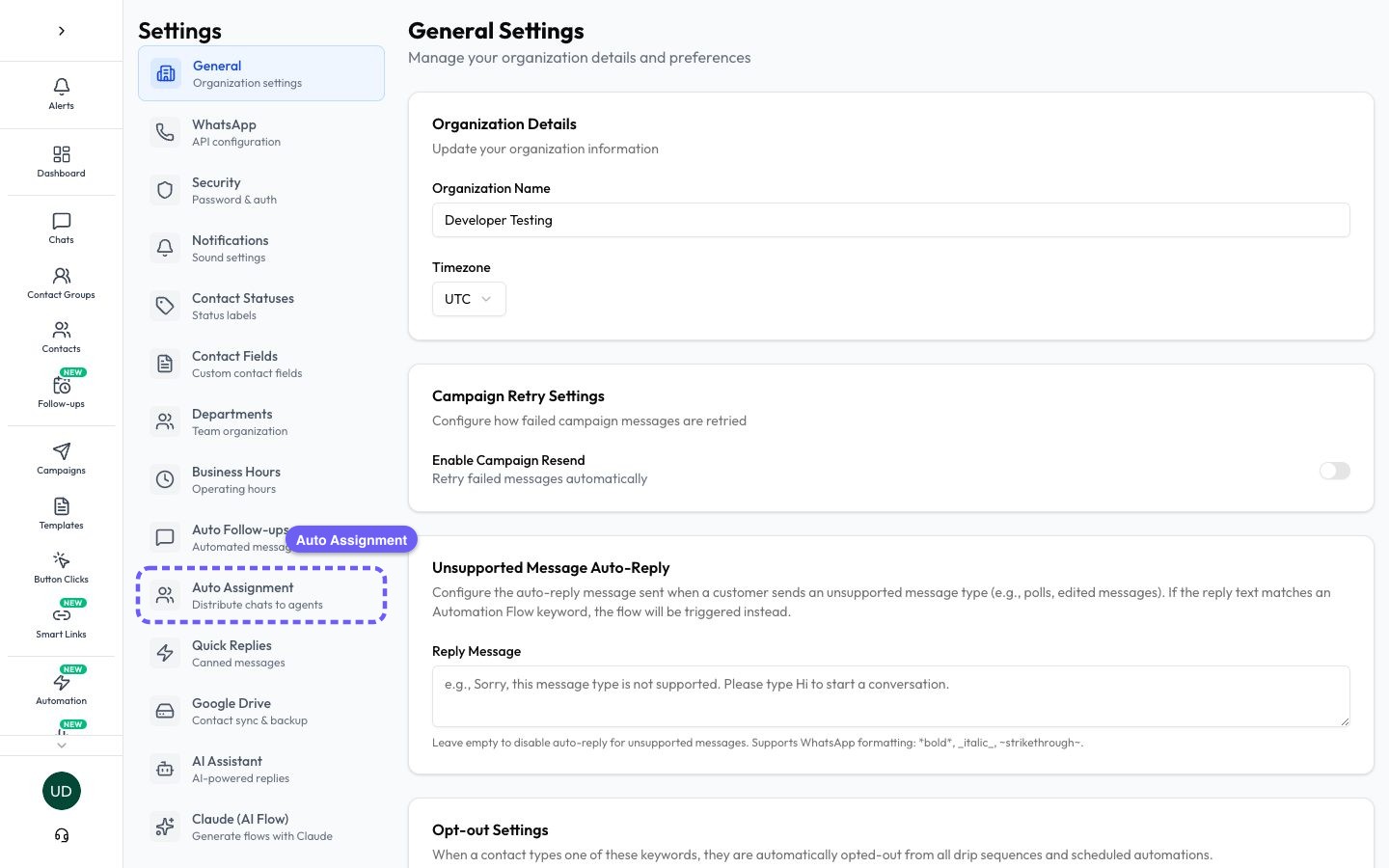Screen dimensions: 1389x868
Task: Go to Dashboard grid icon
Action: tap(61, 154)
